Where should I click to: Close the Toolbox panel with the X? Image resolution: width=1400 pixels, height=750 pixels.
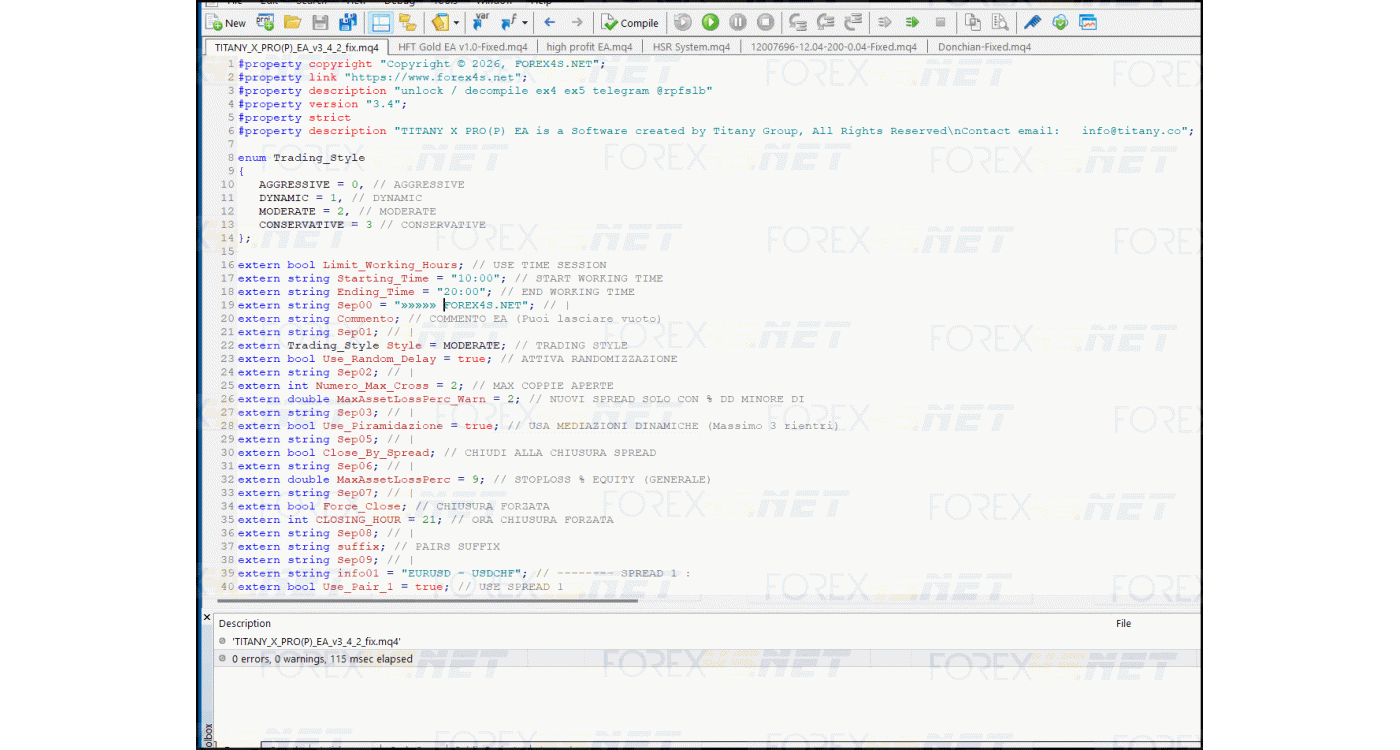point(207,617)
